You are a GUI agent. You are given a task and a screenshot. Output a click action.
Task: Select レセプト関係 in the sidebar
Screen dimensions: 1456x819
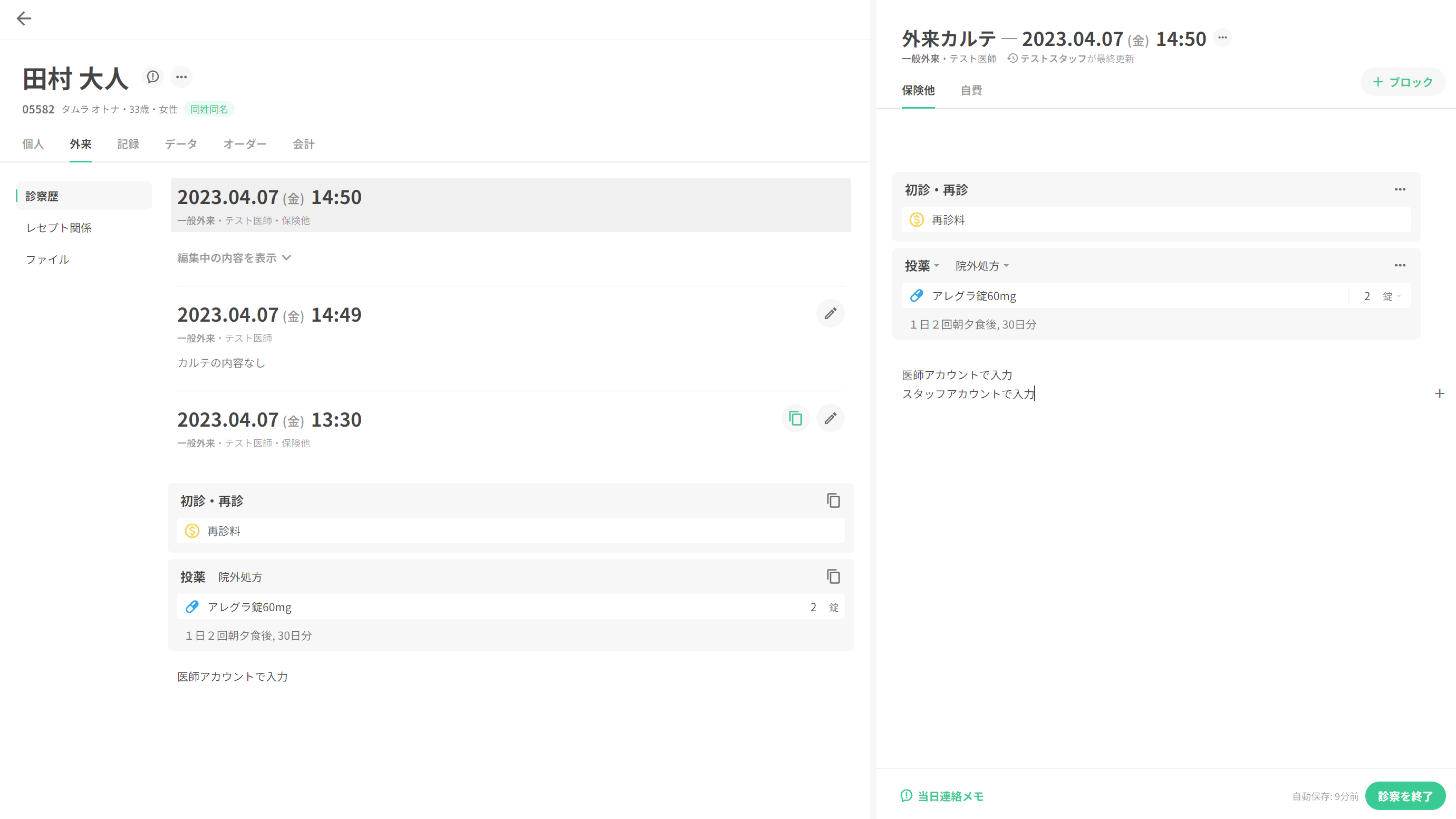coord(59,228)
